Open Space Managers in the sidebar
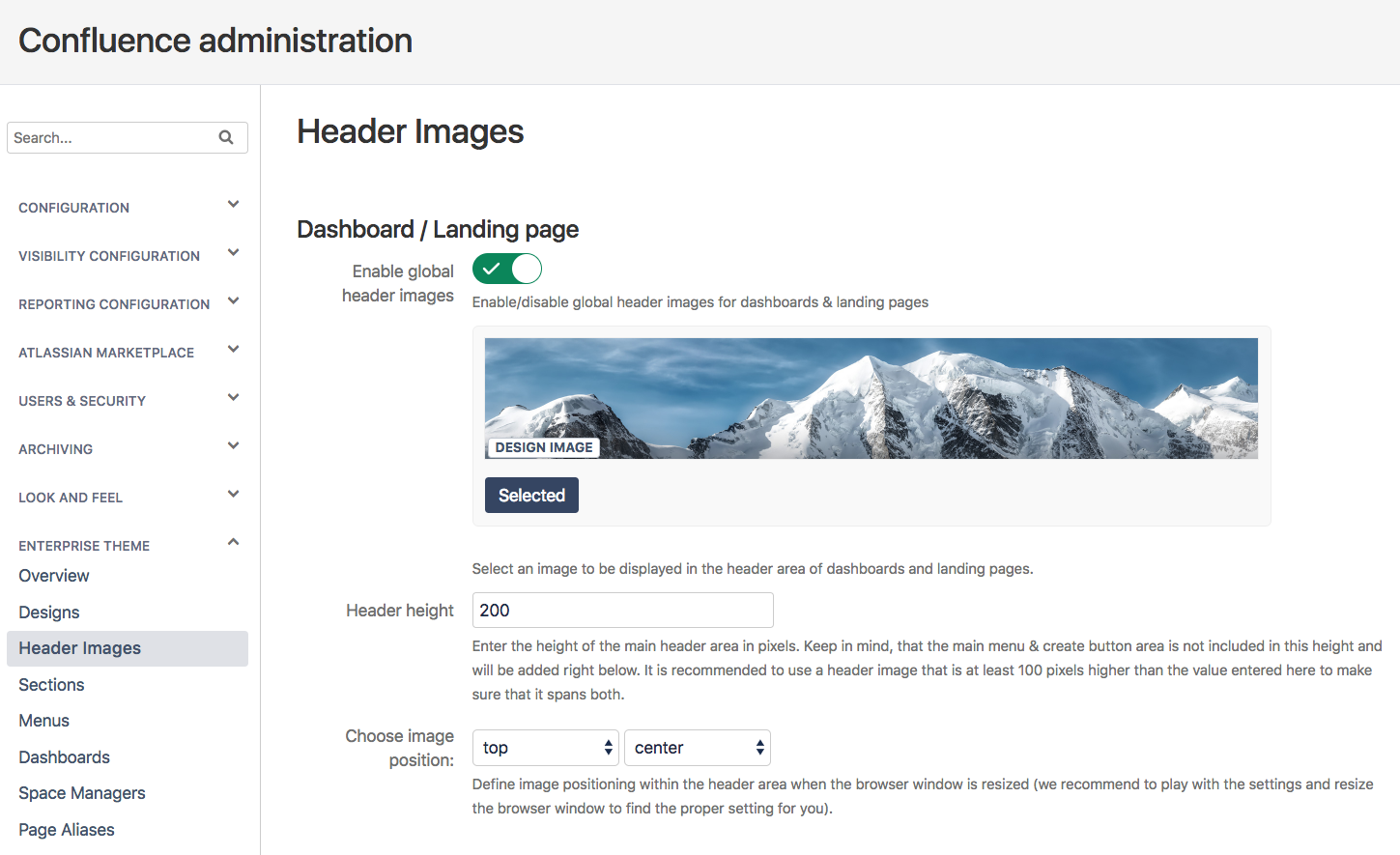 82,793
